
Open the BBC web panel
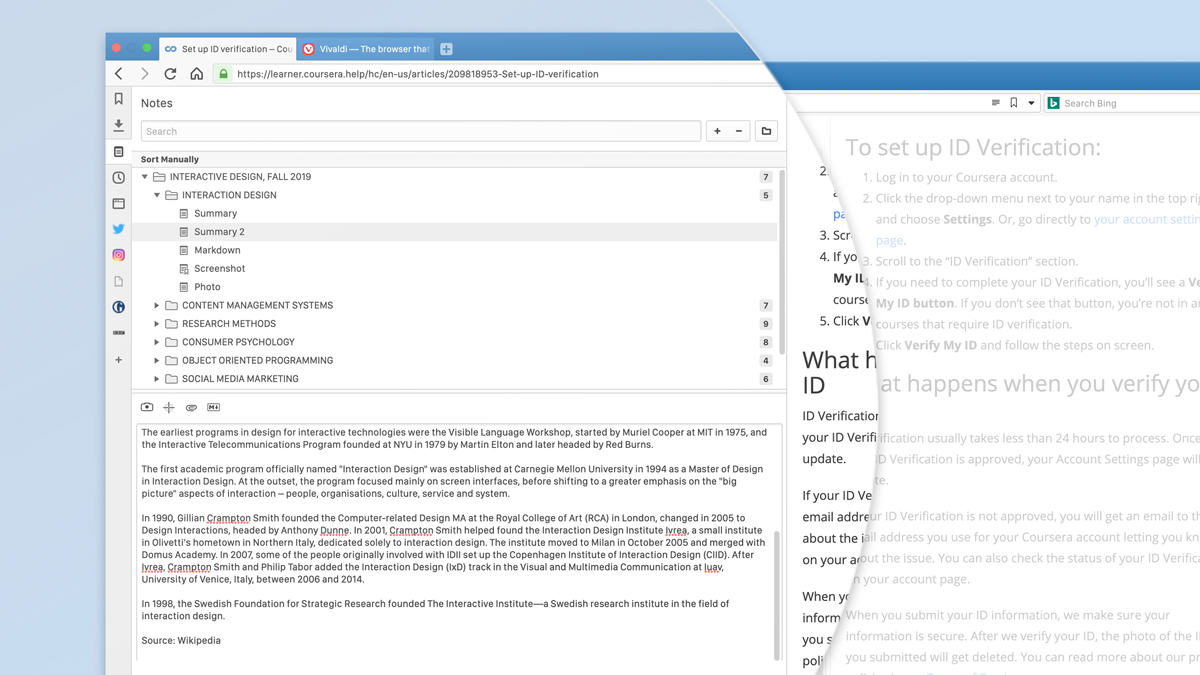[x=119, y=334]
